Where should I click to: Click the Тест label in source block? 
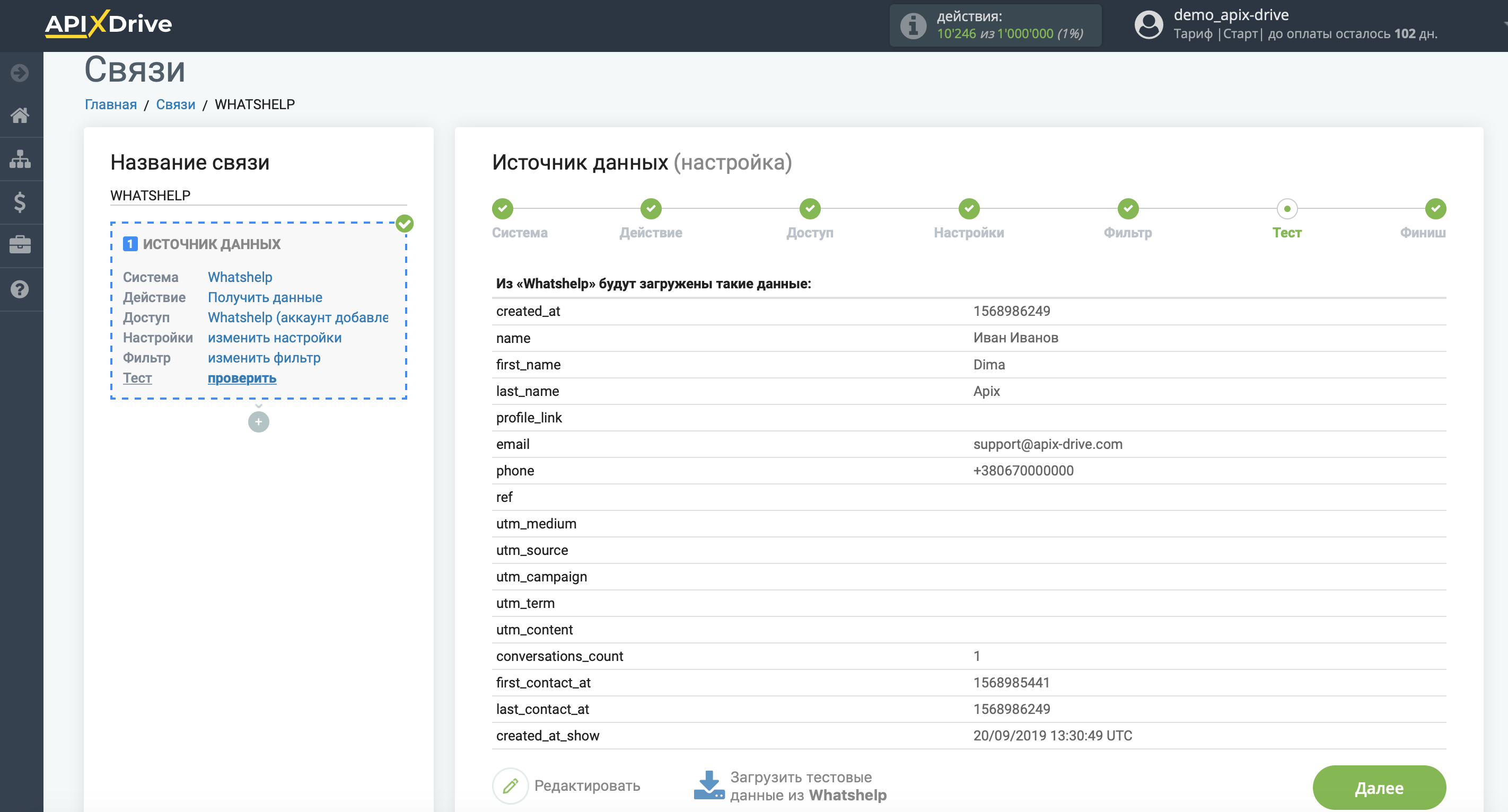[137, 378]
